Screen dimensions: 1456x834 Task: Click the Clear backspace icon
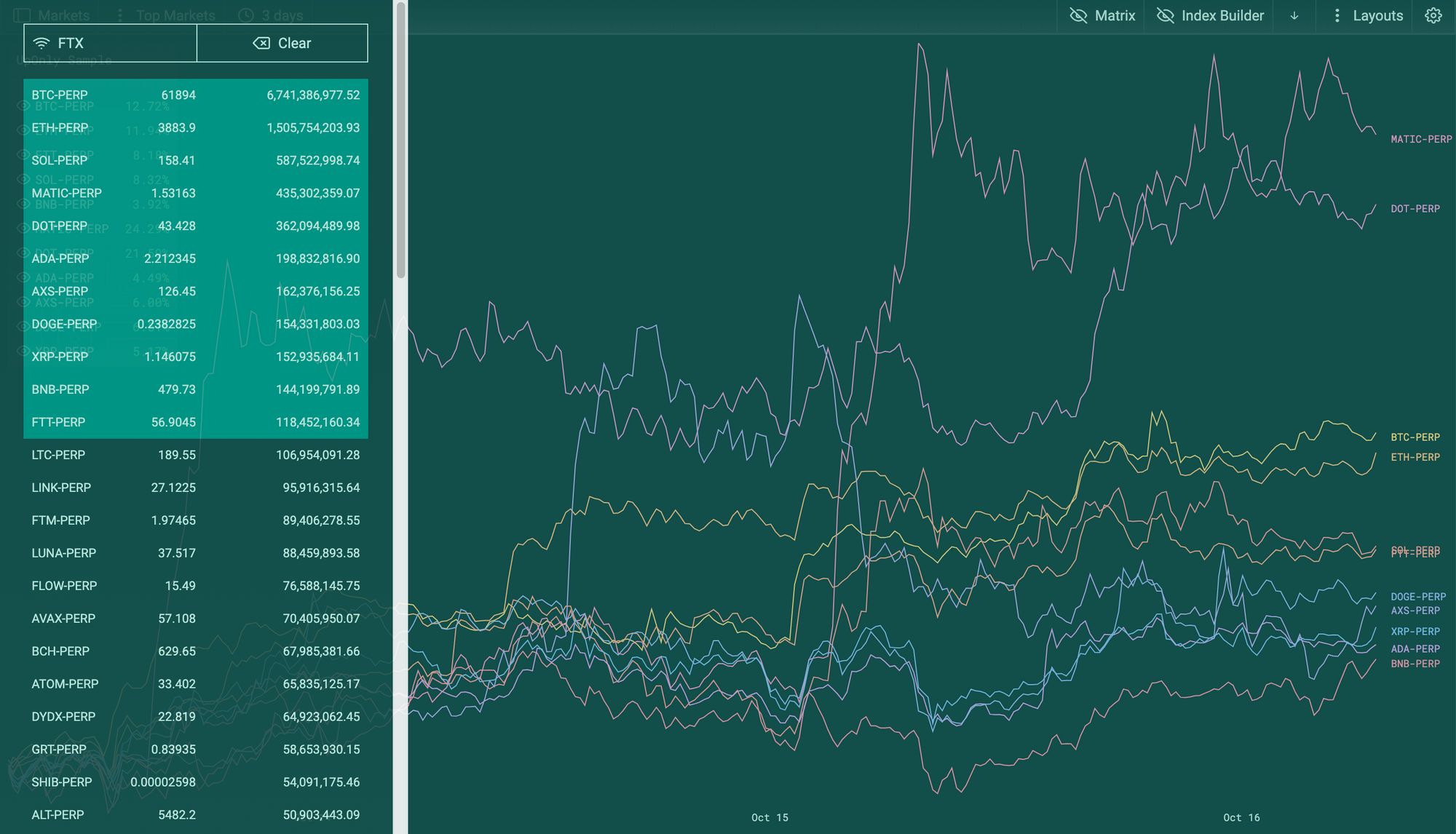click(261, 44)
